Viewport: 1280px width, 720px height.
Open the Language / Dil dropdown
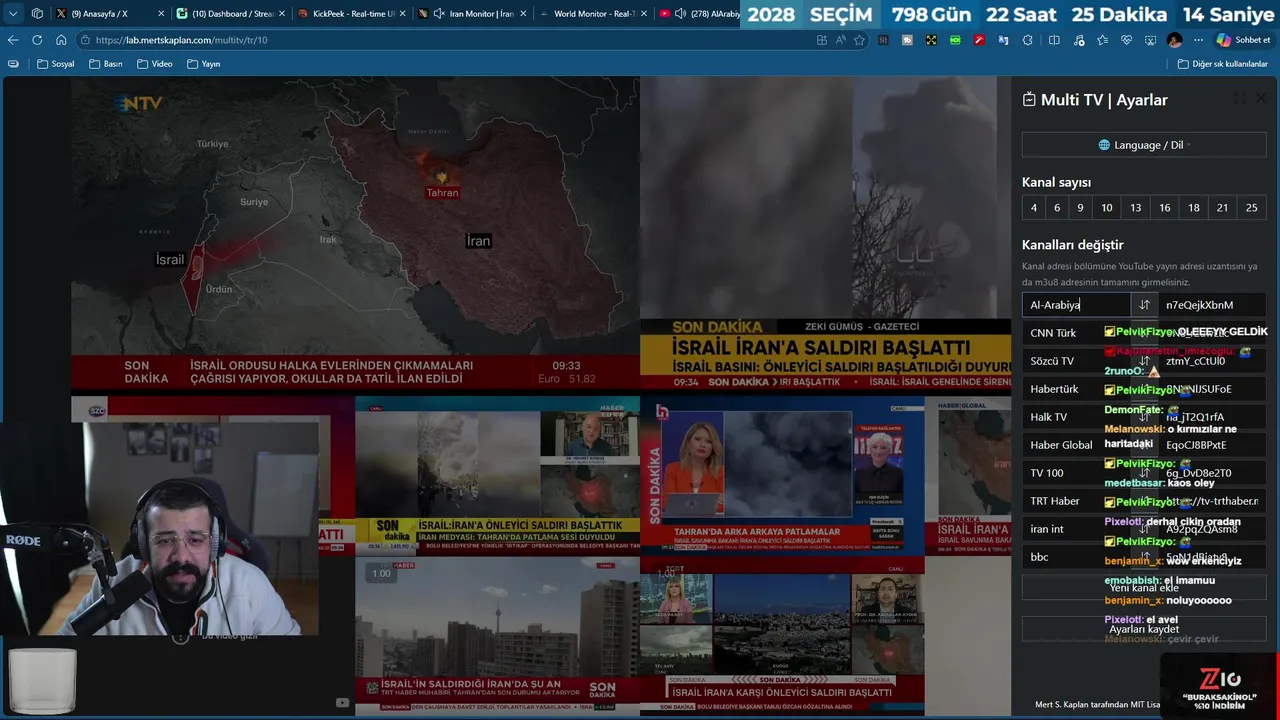(1144, 145)
